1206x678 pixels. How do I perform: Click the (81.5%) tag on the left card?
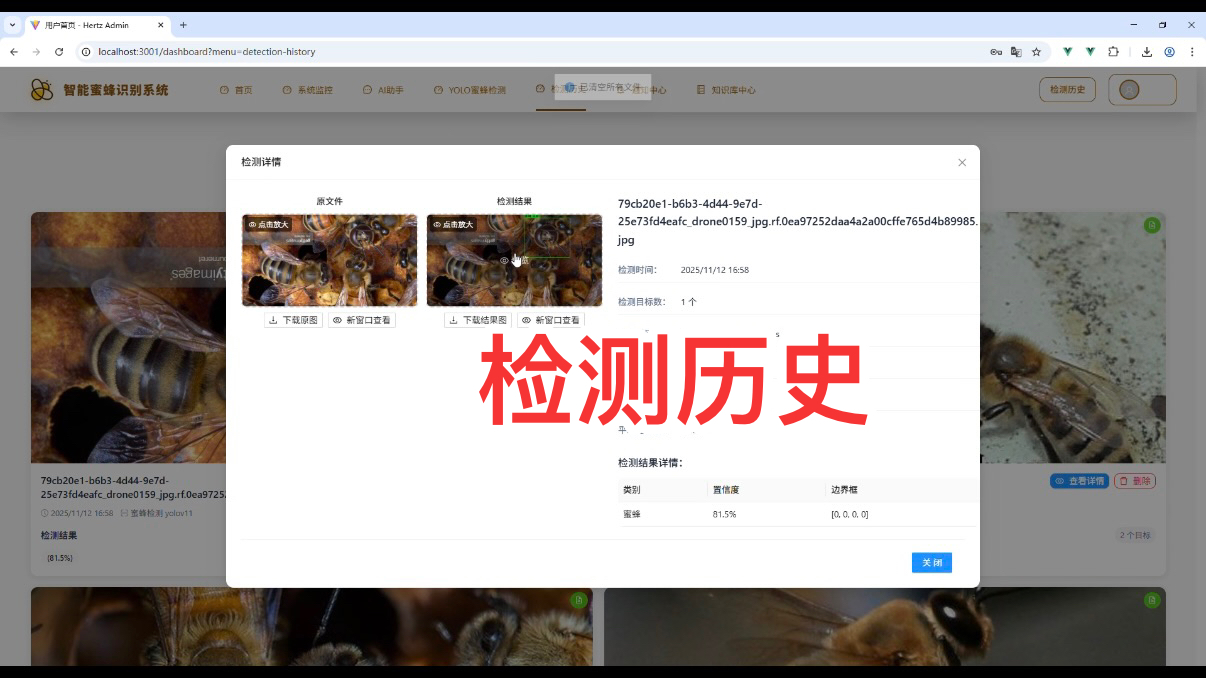point(60,558)
